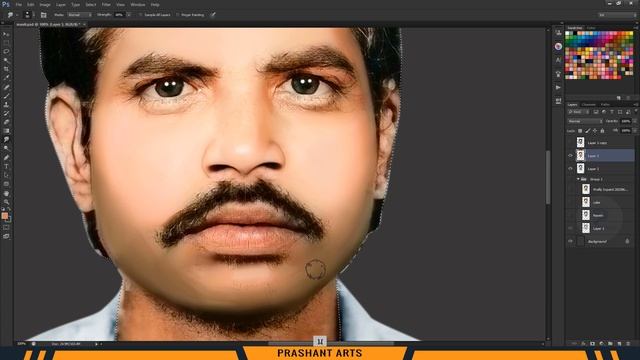The width and height of the screenshot is (640, 360).
Task: Select the Gradient tool
Action: [6, 131]
